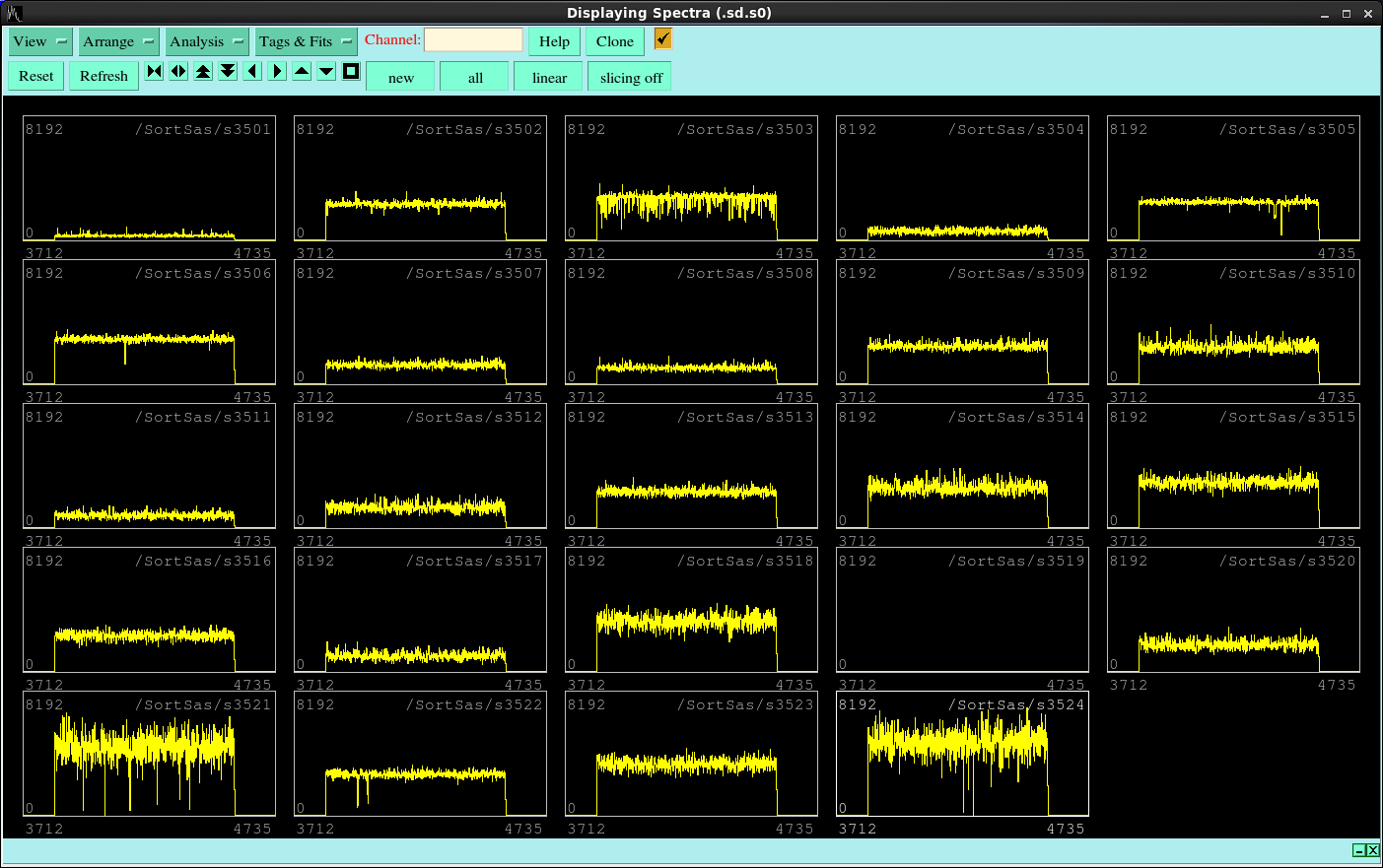This screenshot has height=868, width=1383.
Task: Select spectrum /SortSas/s3520 plot
Action: (1233, 610)
